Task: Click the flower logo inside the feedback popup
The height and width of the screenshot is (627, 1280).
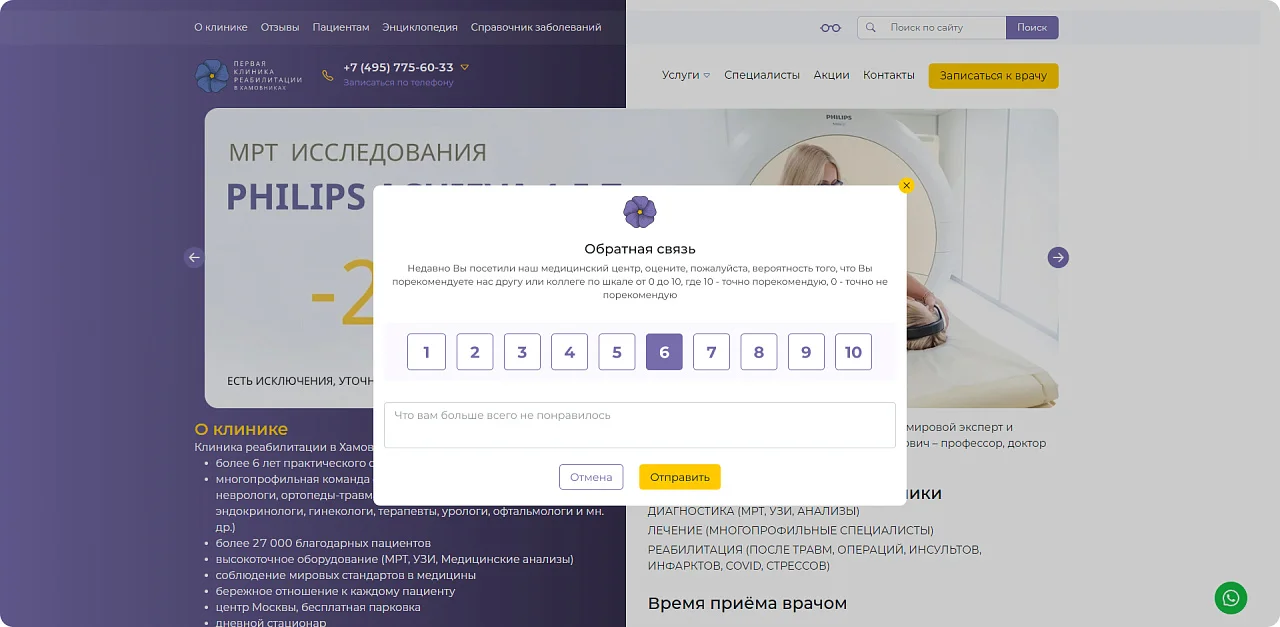Action: tap(640, 212)
